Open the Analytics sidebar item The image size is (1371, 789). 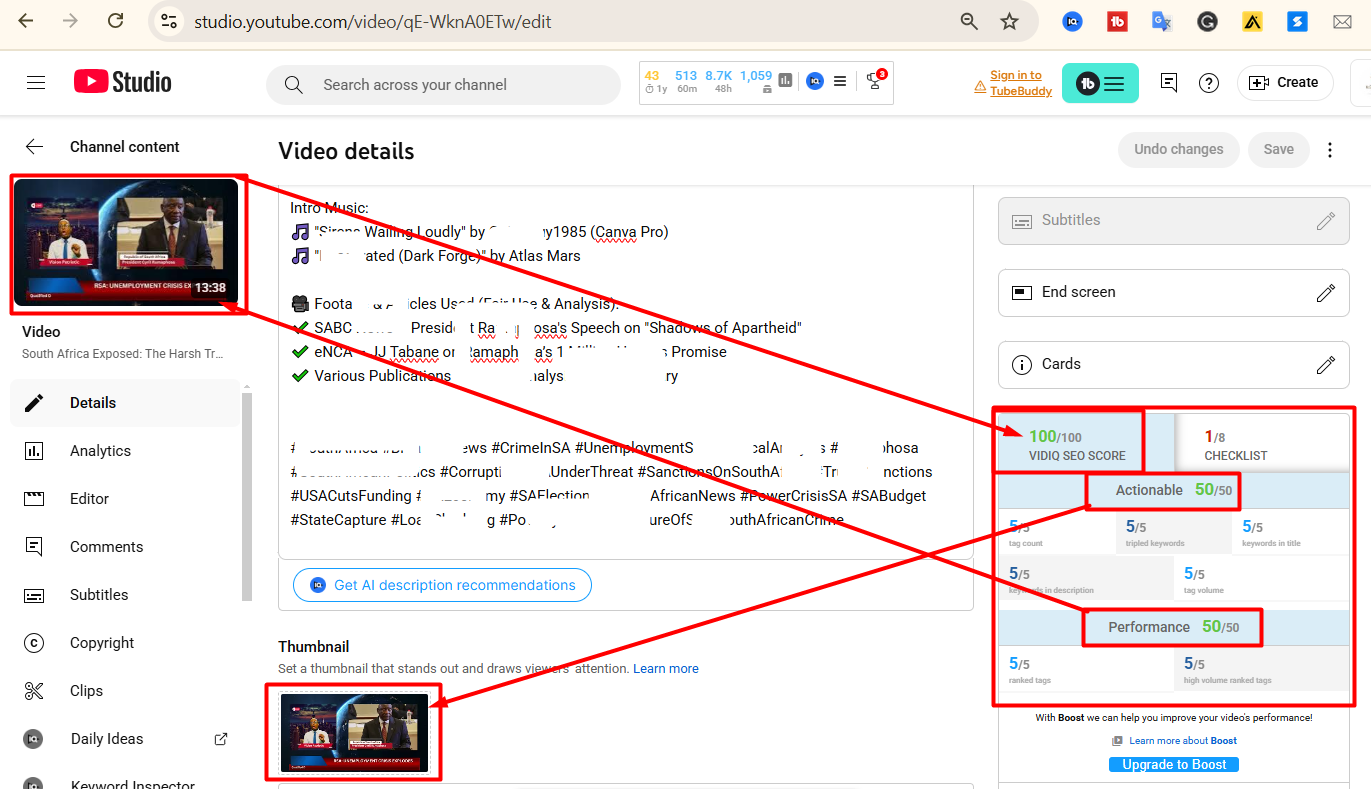[100, 451]
